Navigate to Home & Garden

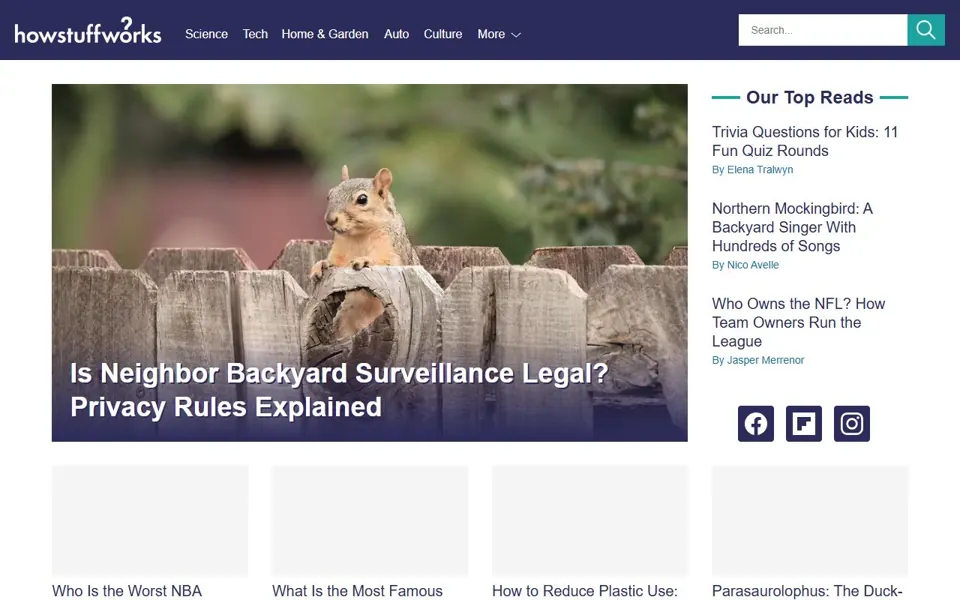click(325, 34)
